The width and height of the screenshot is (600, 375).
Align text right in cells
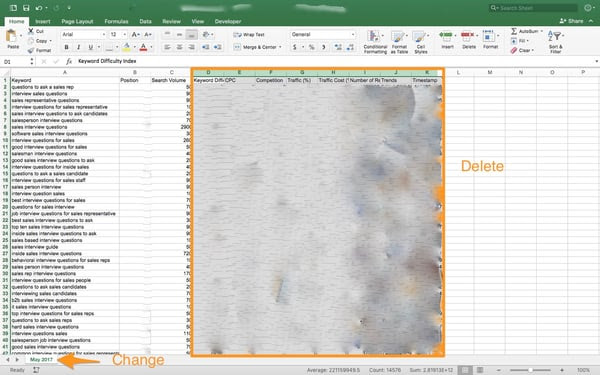[x=192, y=47]
